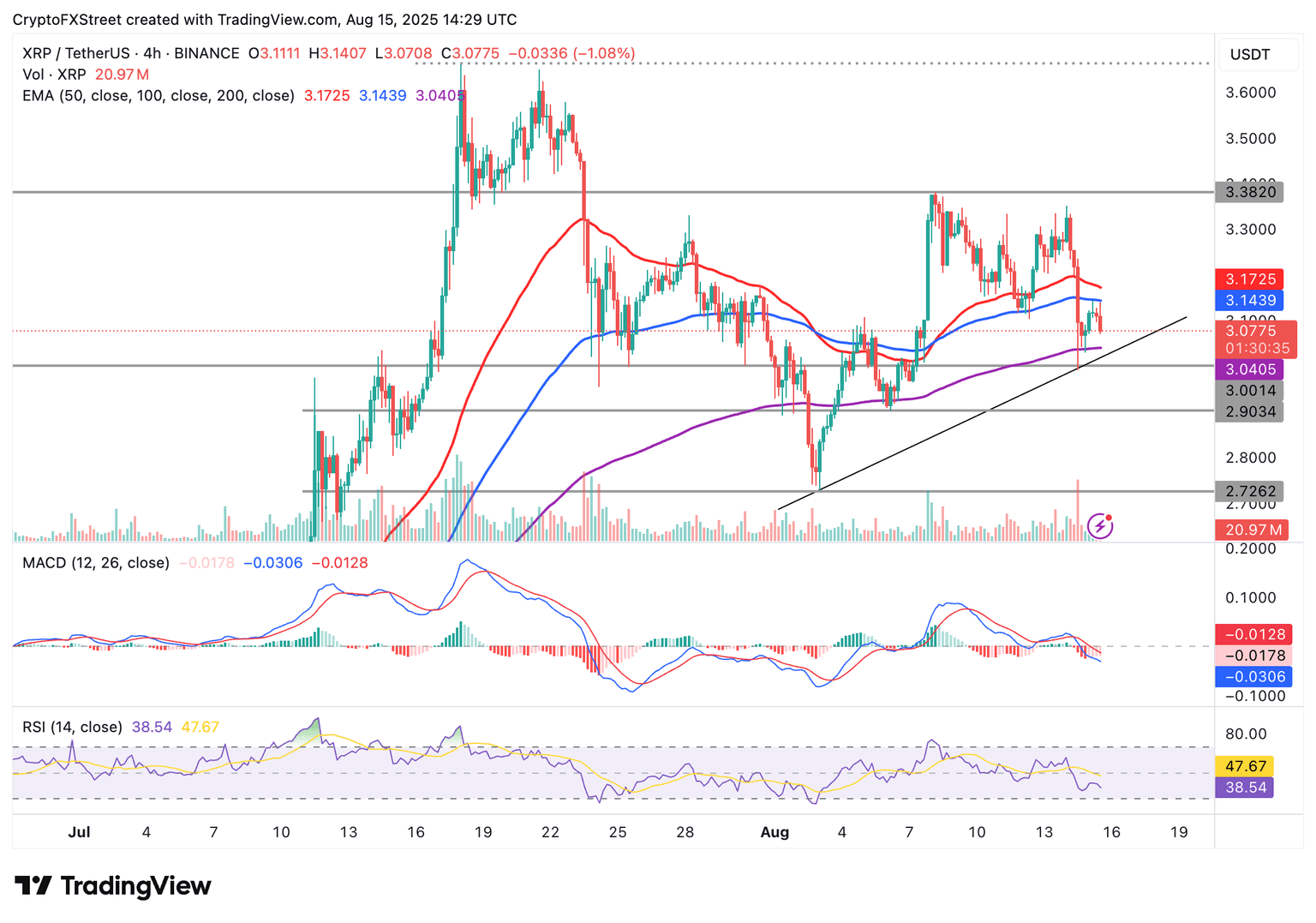Select the EMA indicator legend text
1316x923 pixels.
(159, 96)
